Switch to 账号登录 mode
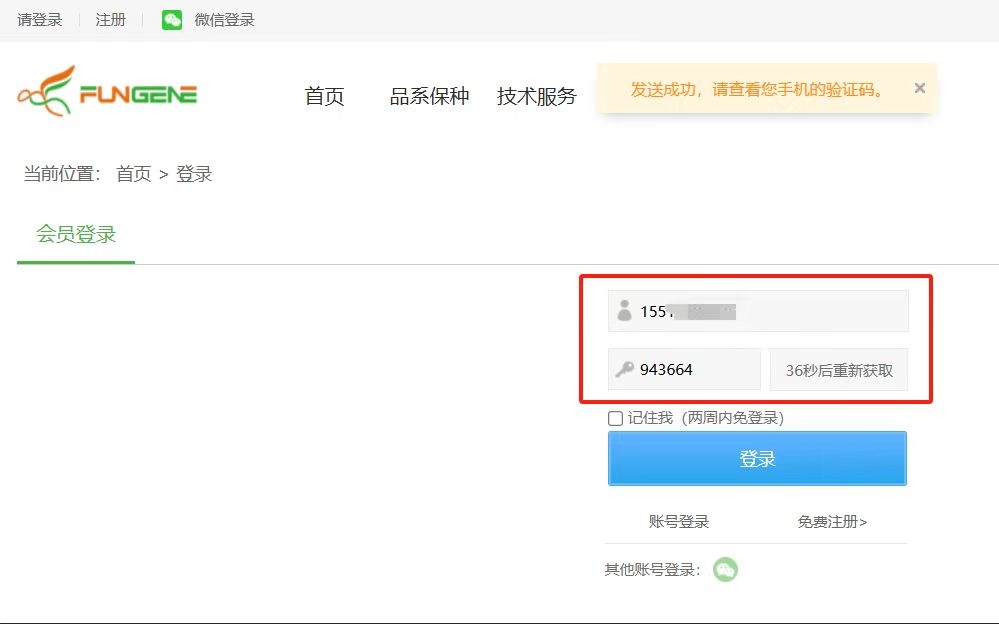Image resolution: width=999 pixels, height=624 pixels. pyautogui.click(x=679, y=522)
